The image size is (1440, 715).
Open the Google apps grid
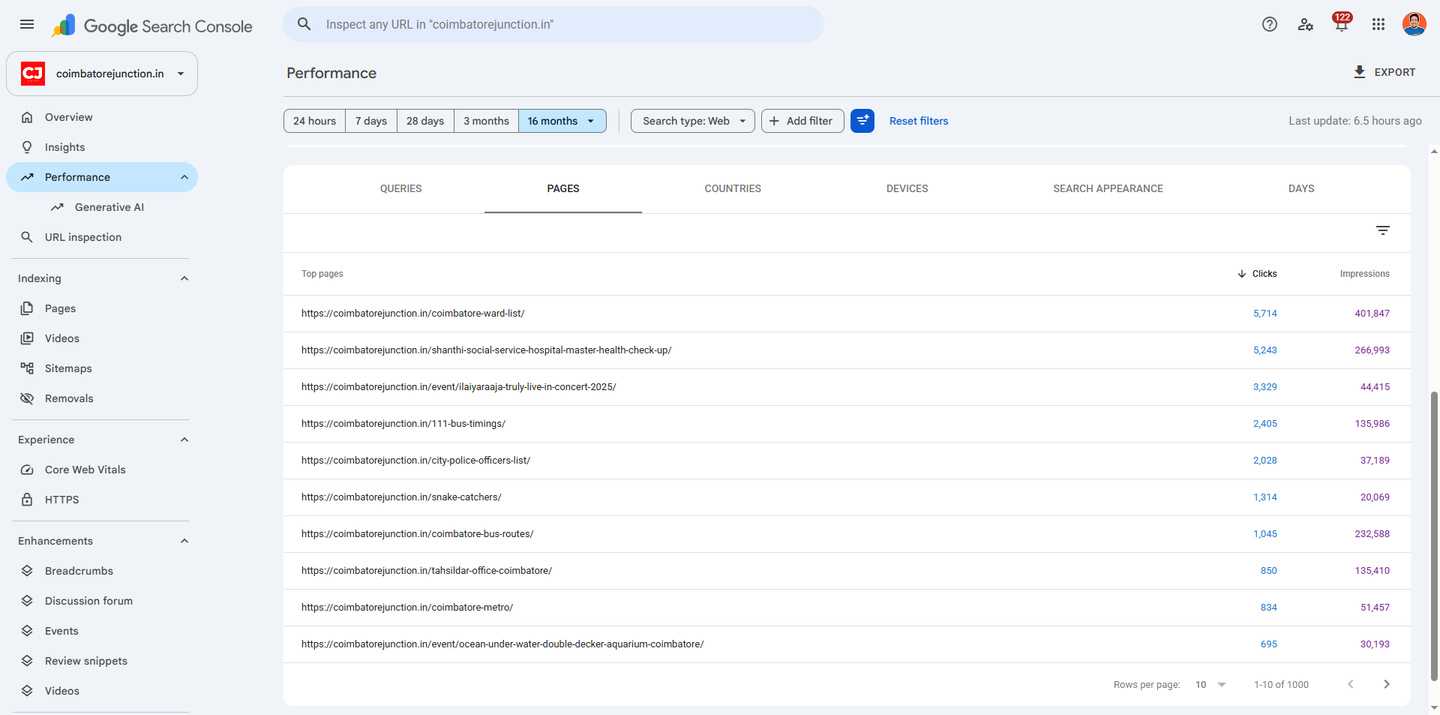pos(1378,24)
